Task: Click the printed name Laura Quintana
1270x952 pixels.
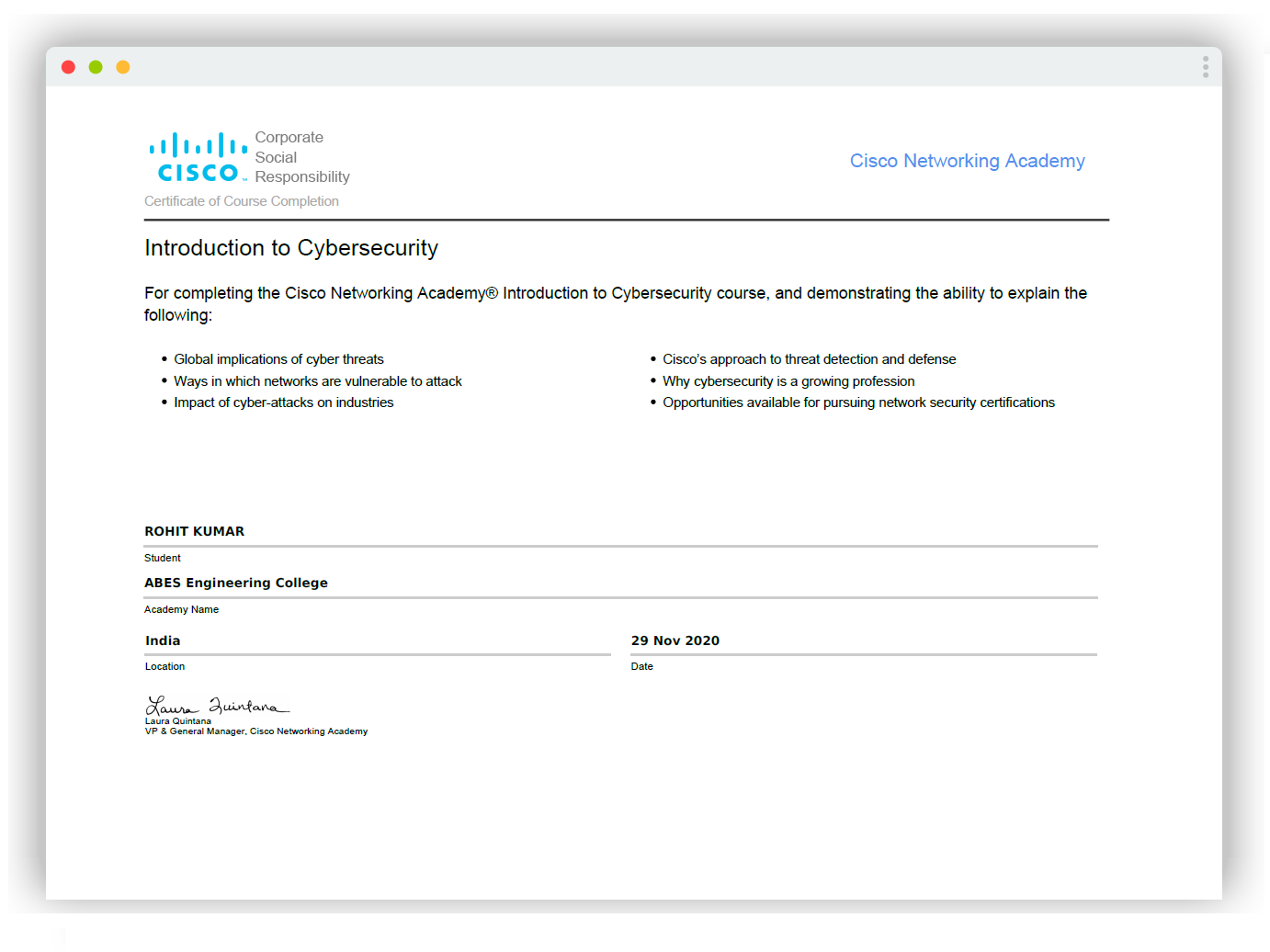Action: point(178,721)
